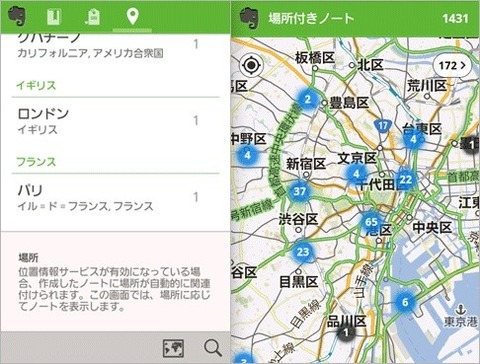Image resolution: width=480 pixels, height=364 pixels.
Task: Tap the 中央区 map label
Action: tap(432, 228)
